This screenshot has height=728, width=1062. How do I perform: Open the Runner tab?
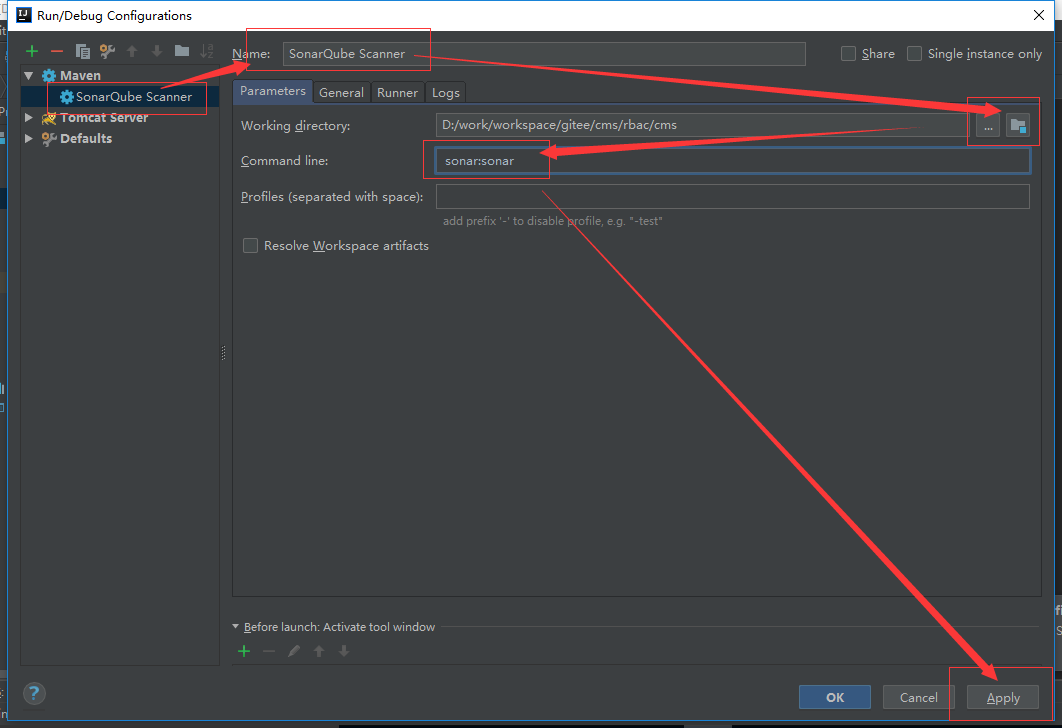pos(398,93)
